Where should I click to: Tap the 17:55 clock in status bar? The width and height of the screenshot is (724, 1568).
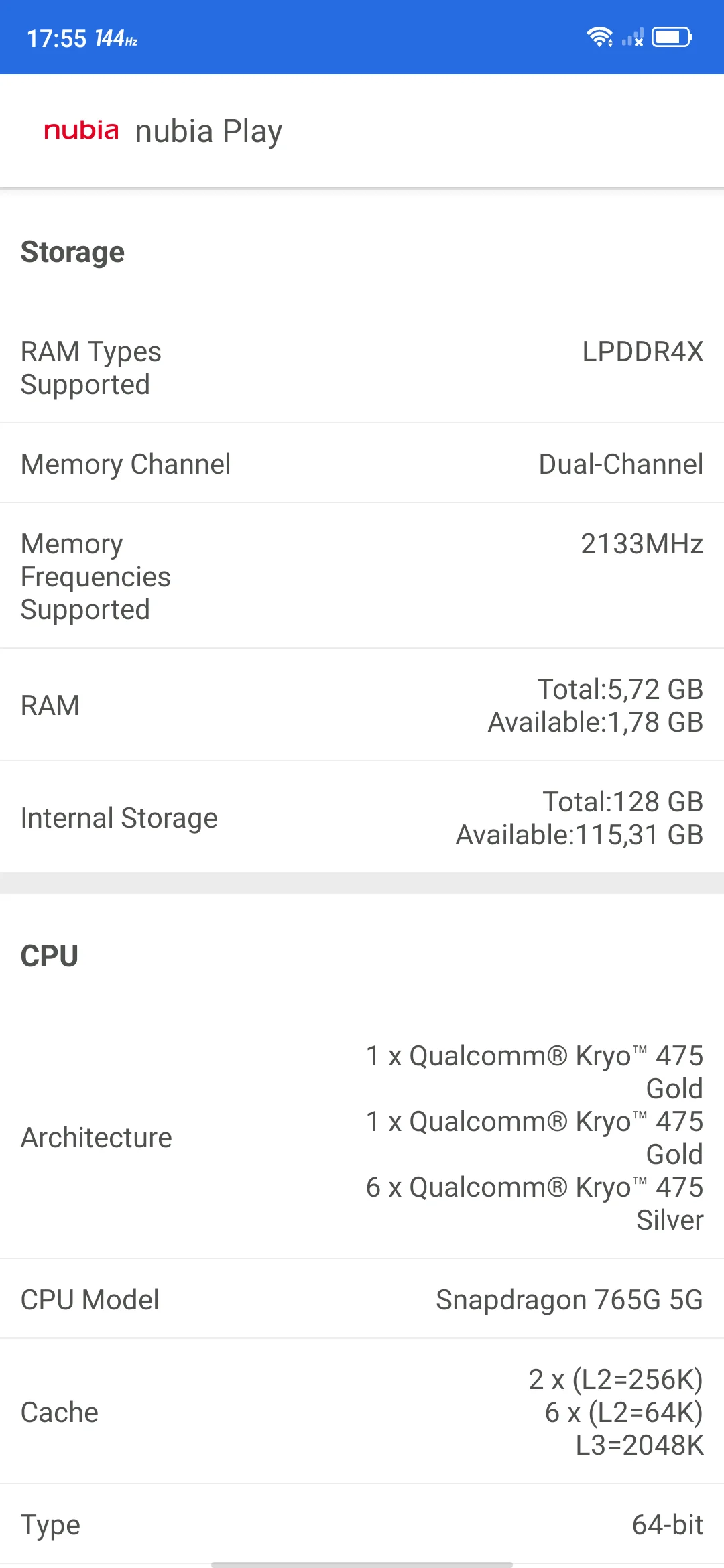pyautogui.click(x=57, y=39)
